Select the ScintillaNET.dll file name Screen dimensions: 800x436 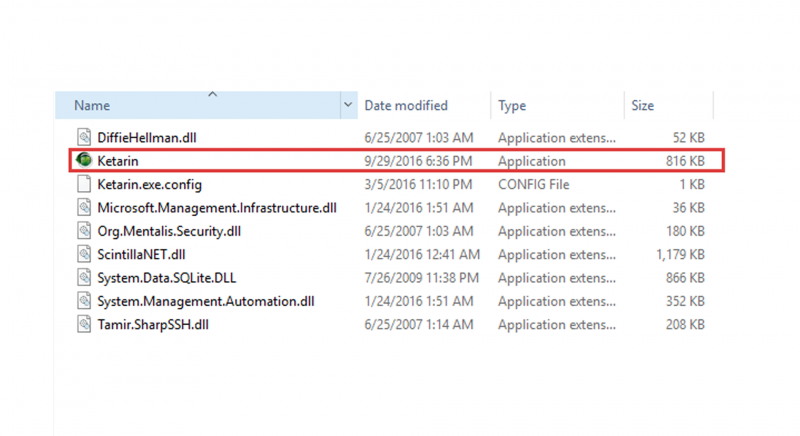coord(141,255)
